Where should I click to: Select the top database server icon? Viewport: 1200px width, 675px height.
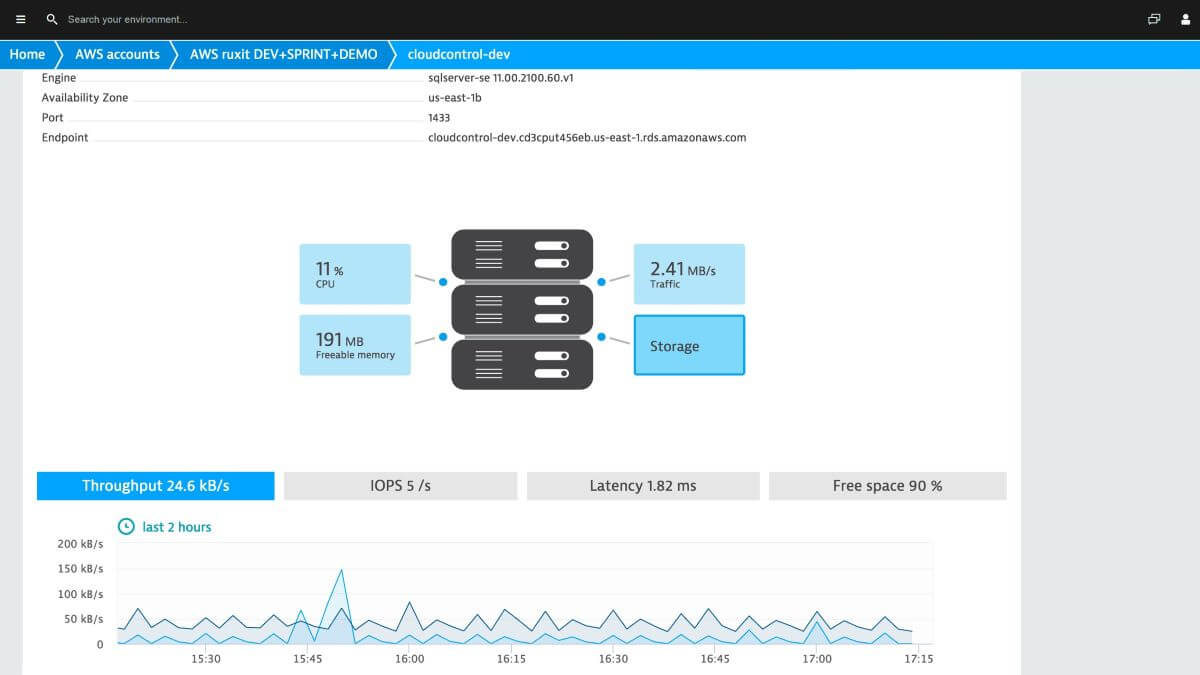coord(521,254)
